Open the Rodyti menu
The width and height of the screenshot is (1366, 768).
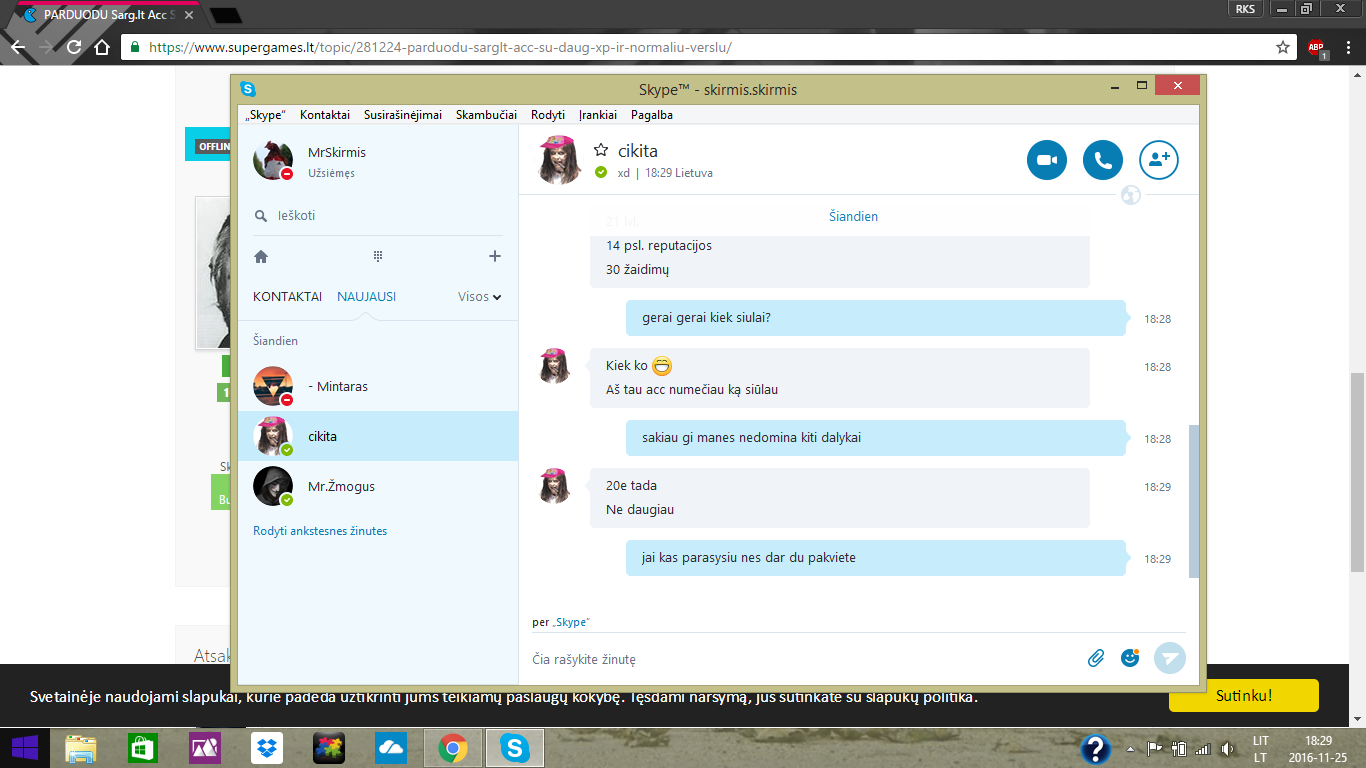[x=548, y=115]
